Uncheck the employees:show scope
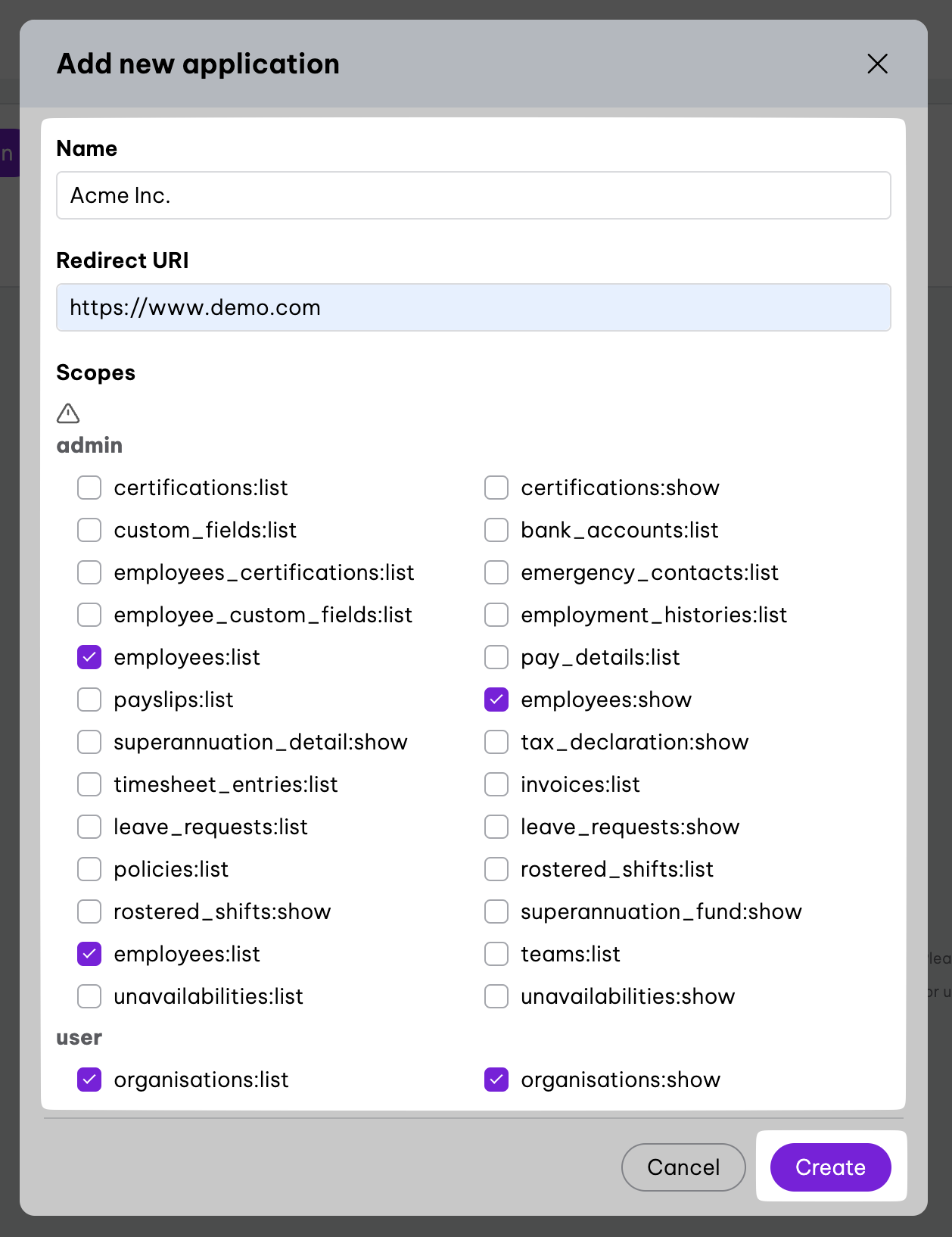The height and width of the screenshot is (1237, 952). (x=496, y=700)
